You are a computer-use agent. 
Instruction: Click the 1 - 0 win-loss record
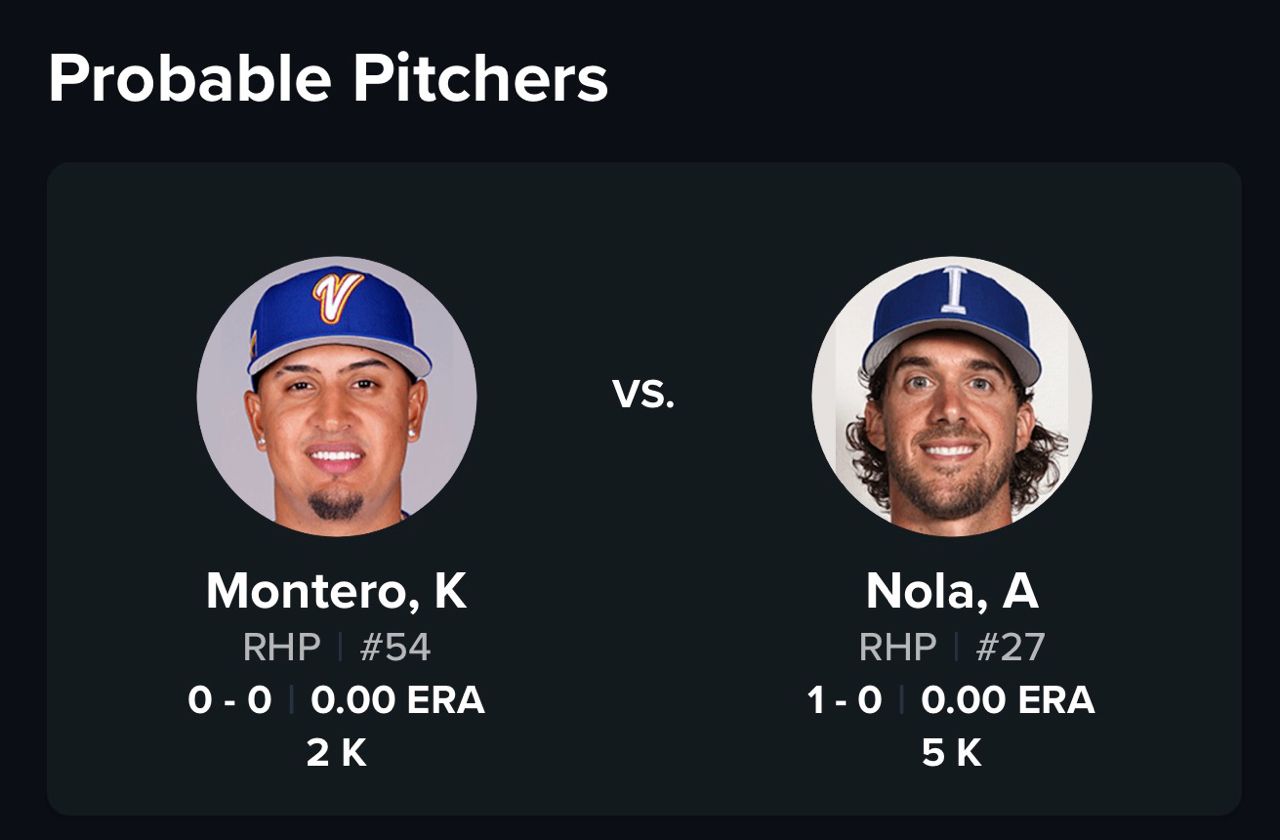click(845, 700)
